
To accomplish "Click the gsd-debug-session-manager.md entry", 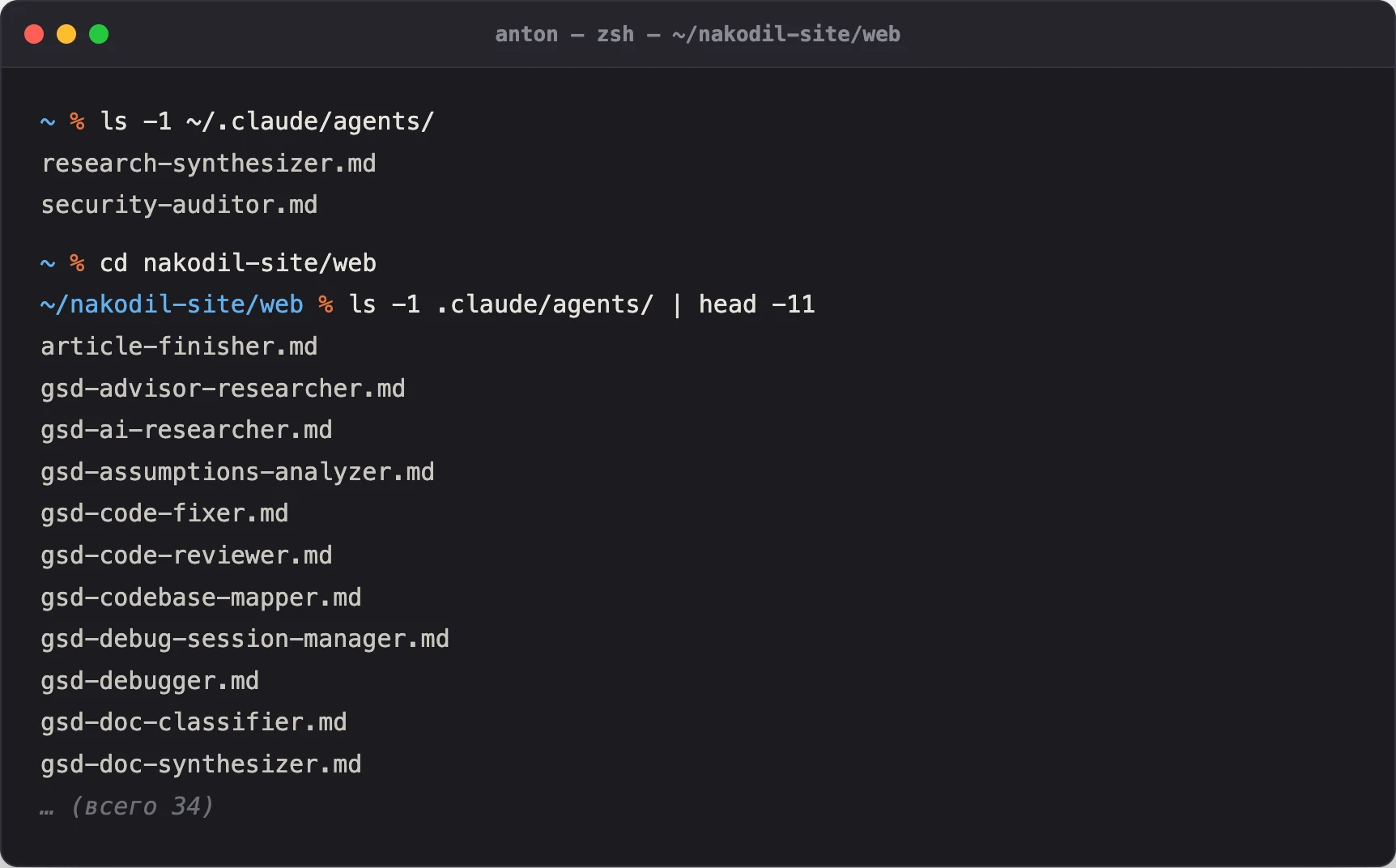I will (245, 639).
